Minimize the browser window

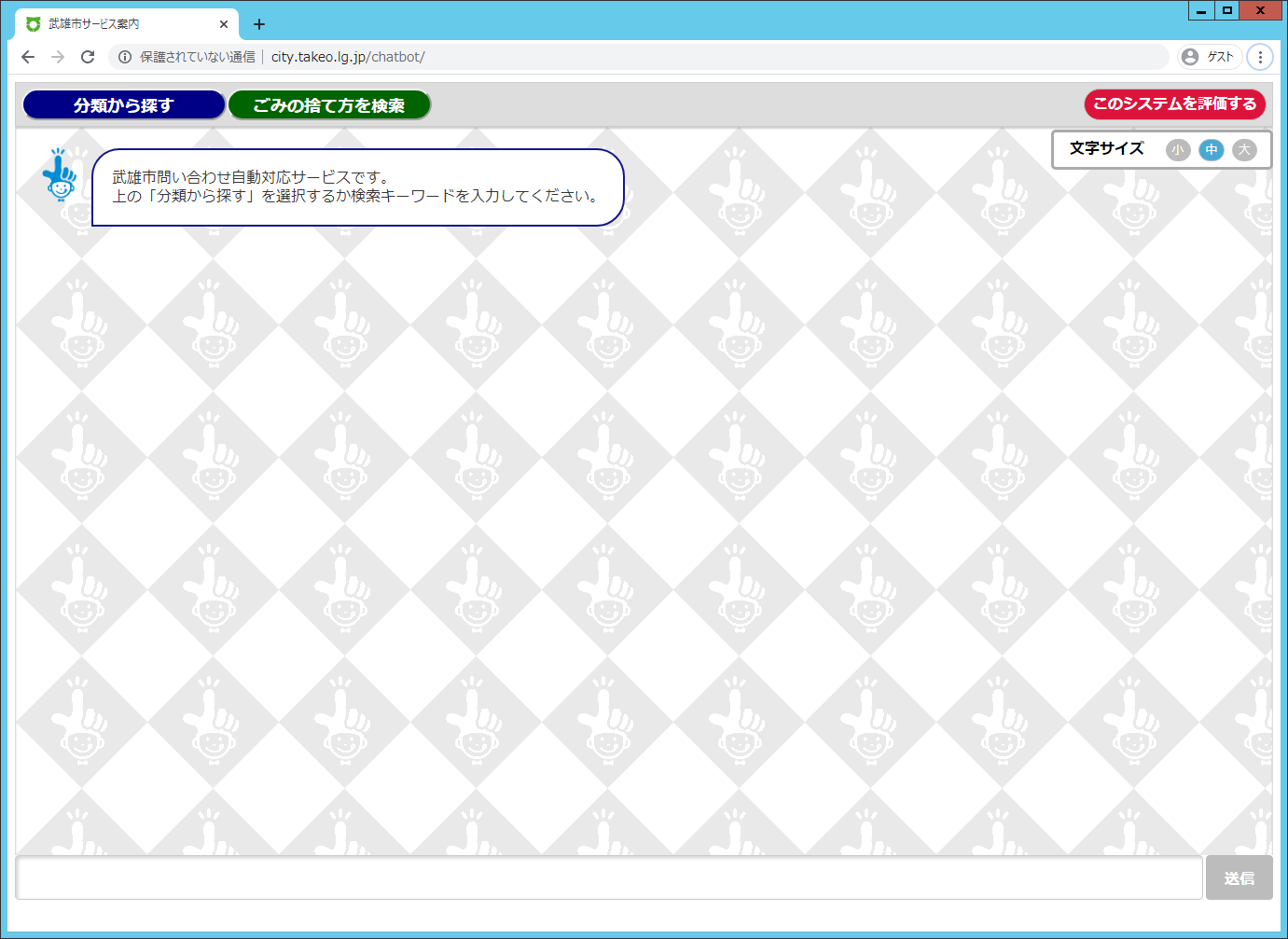[x=1201, y=10]
